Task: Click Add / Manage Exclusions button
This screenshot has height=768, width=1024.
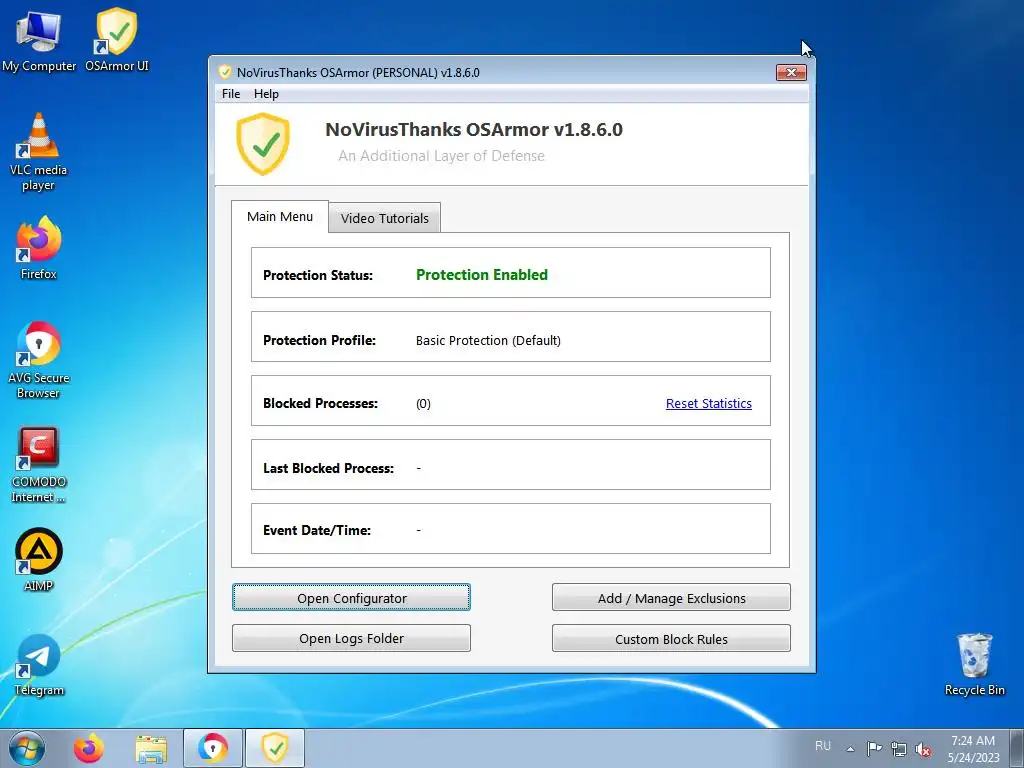Action: click(x=671, y=598)
